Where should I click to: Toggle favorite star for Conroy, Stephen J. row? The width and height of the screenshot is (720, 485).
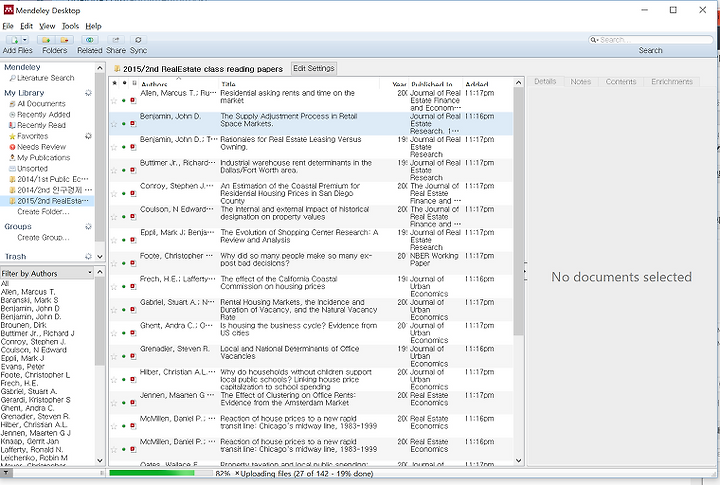click(114, 194)
